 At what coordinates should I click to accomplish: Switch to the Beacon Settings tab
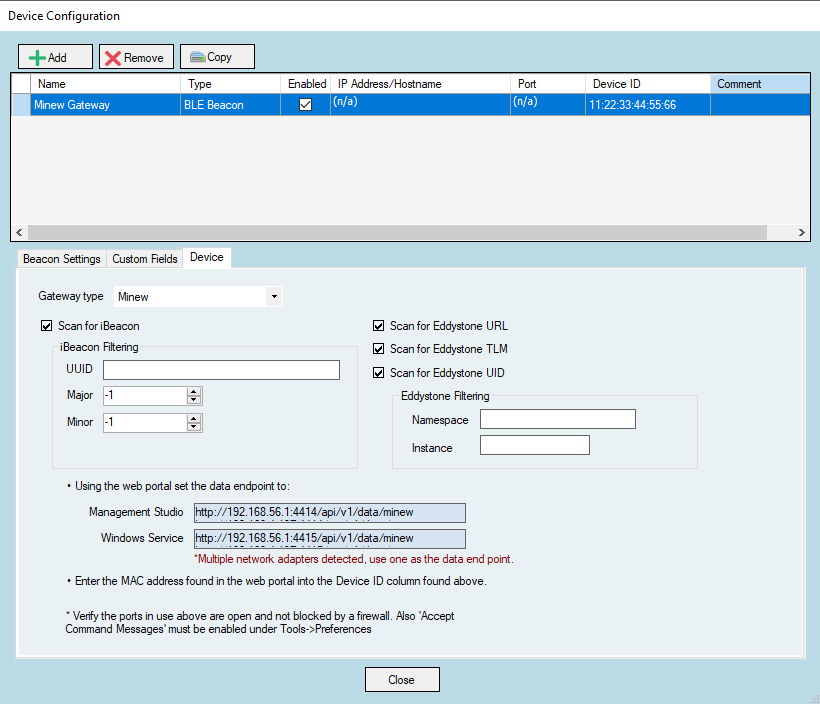tap(61, 258)
